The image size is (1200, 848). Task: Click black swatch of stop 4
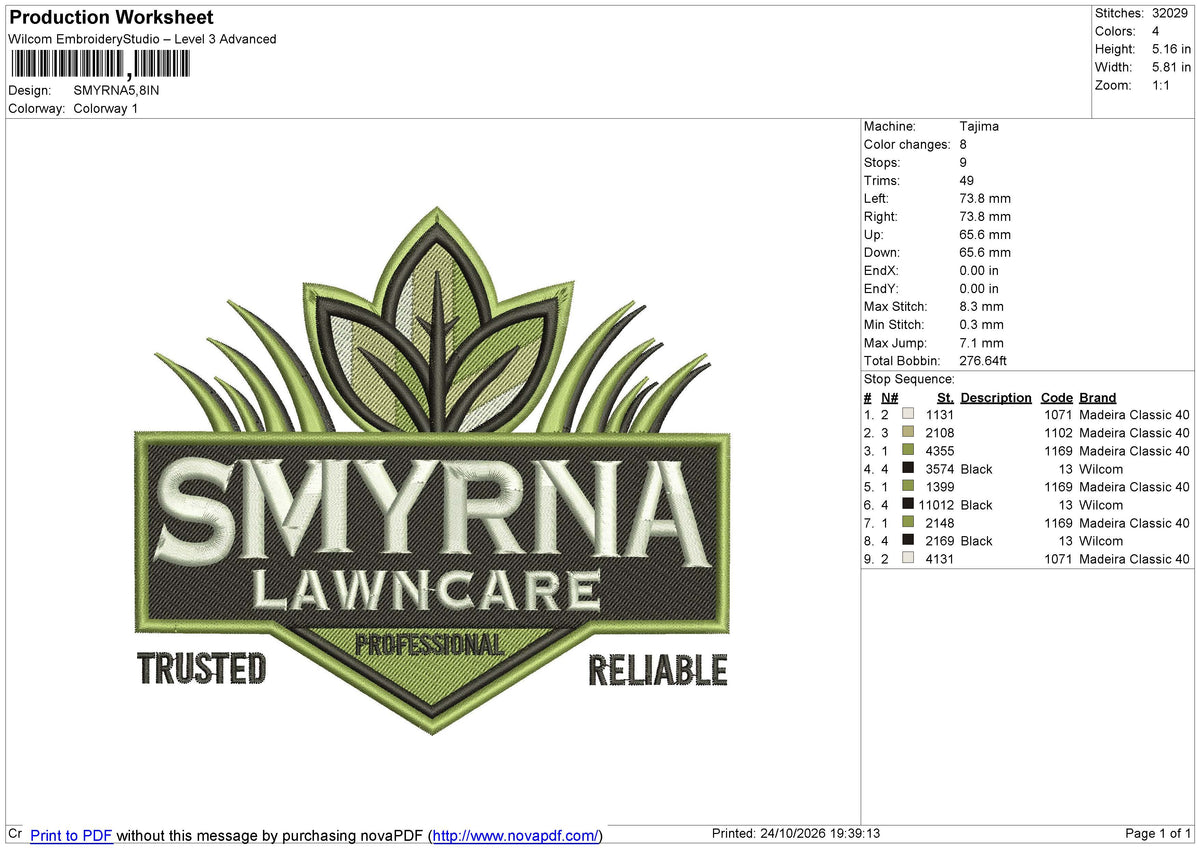click(x=908, y=469)
